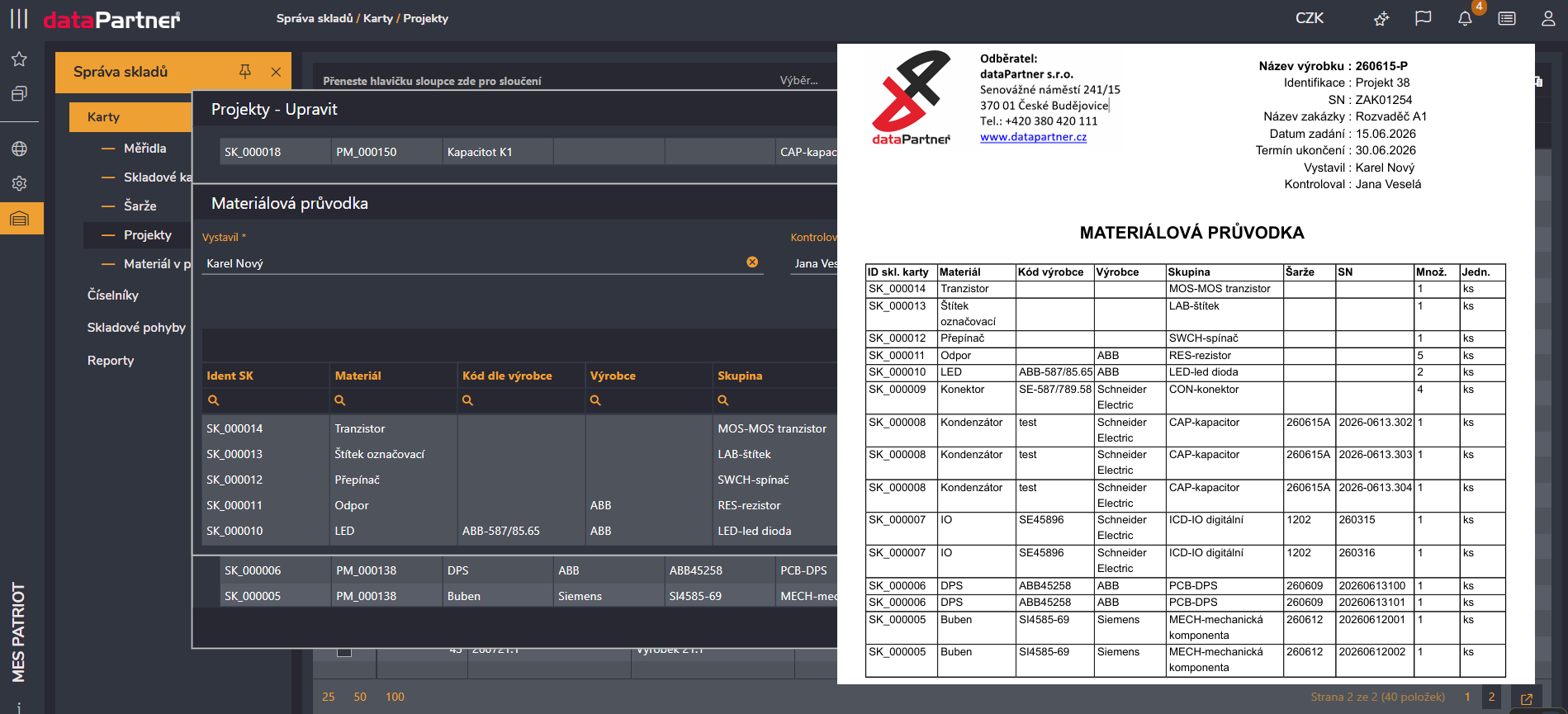Set page size to 25
Viewport: 1568px width, 714px height.
(x=329, y=697)
